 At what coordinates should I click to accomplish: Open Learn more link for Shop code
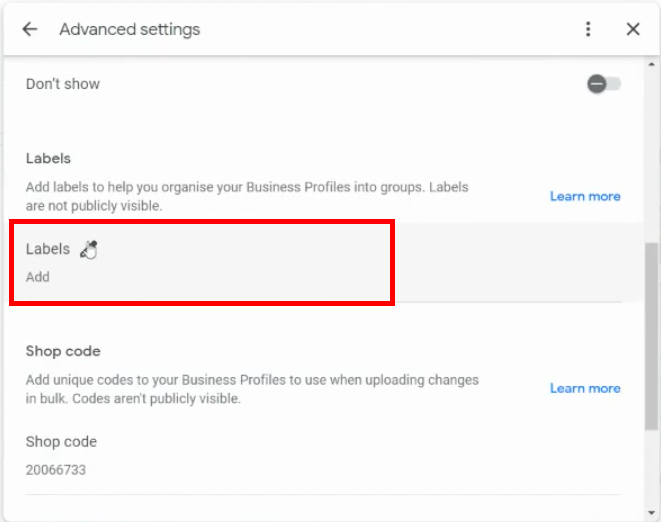coord(585,388)
